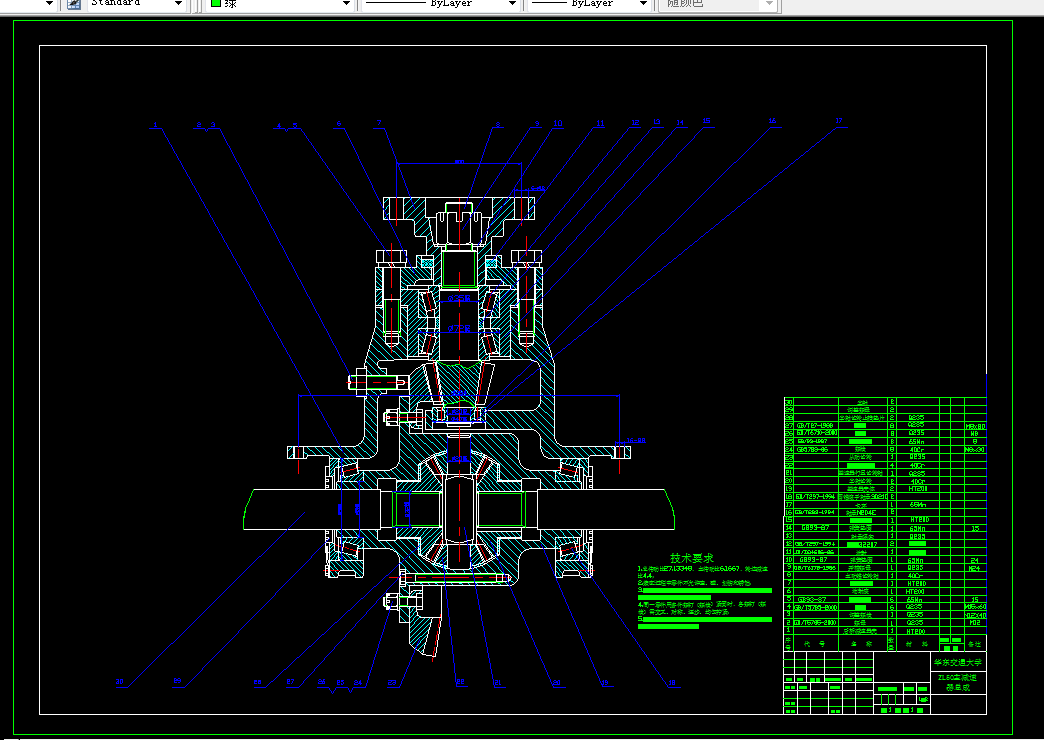The width and height of the screenshot is (1044, 740).
Task: Click balloon number 18 label
Action: [x=672, y=683]
